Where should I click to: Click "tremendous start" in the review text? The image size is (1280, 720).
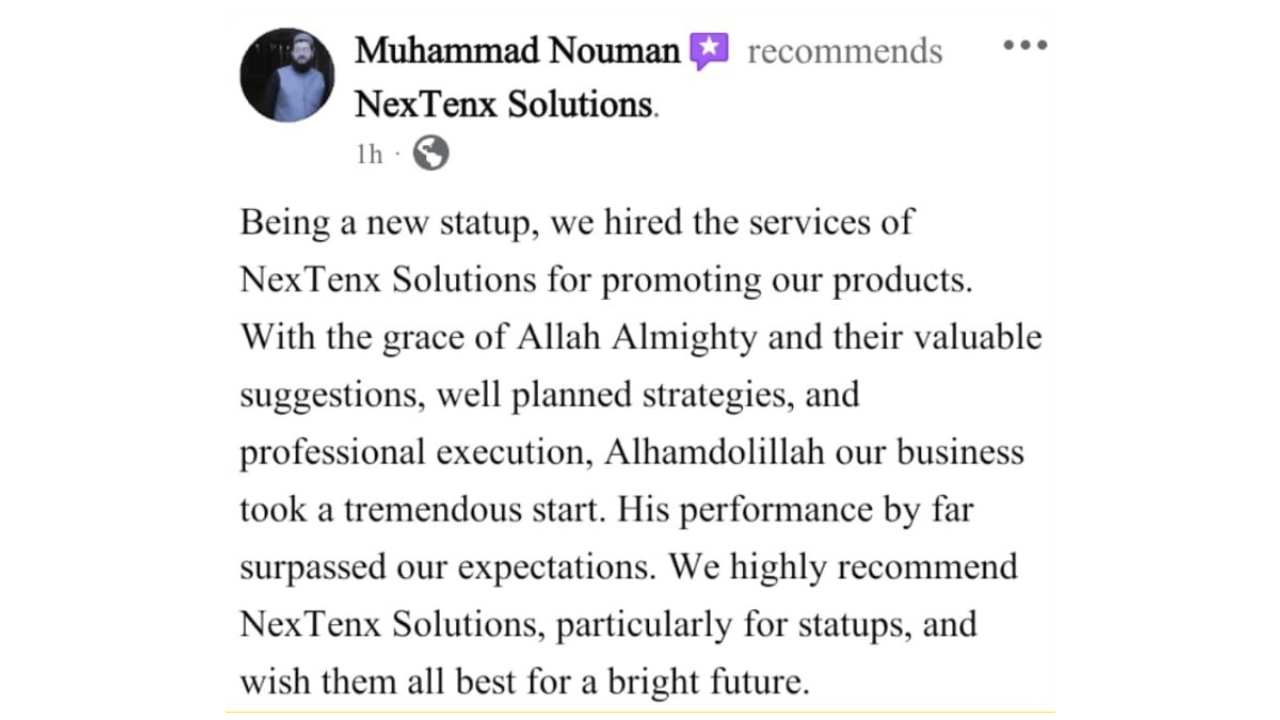(x=474, y=510)
